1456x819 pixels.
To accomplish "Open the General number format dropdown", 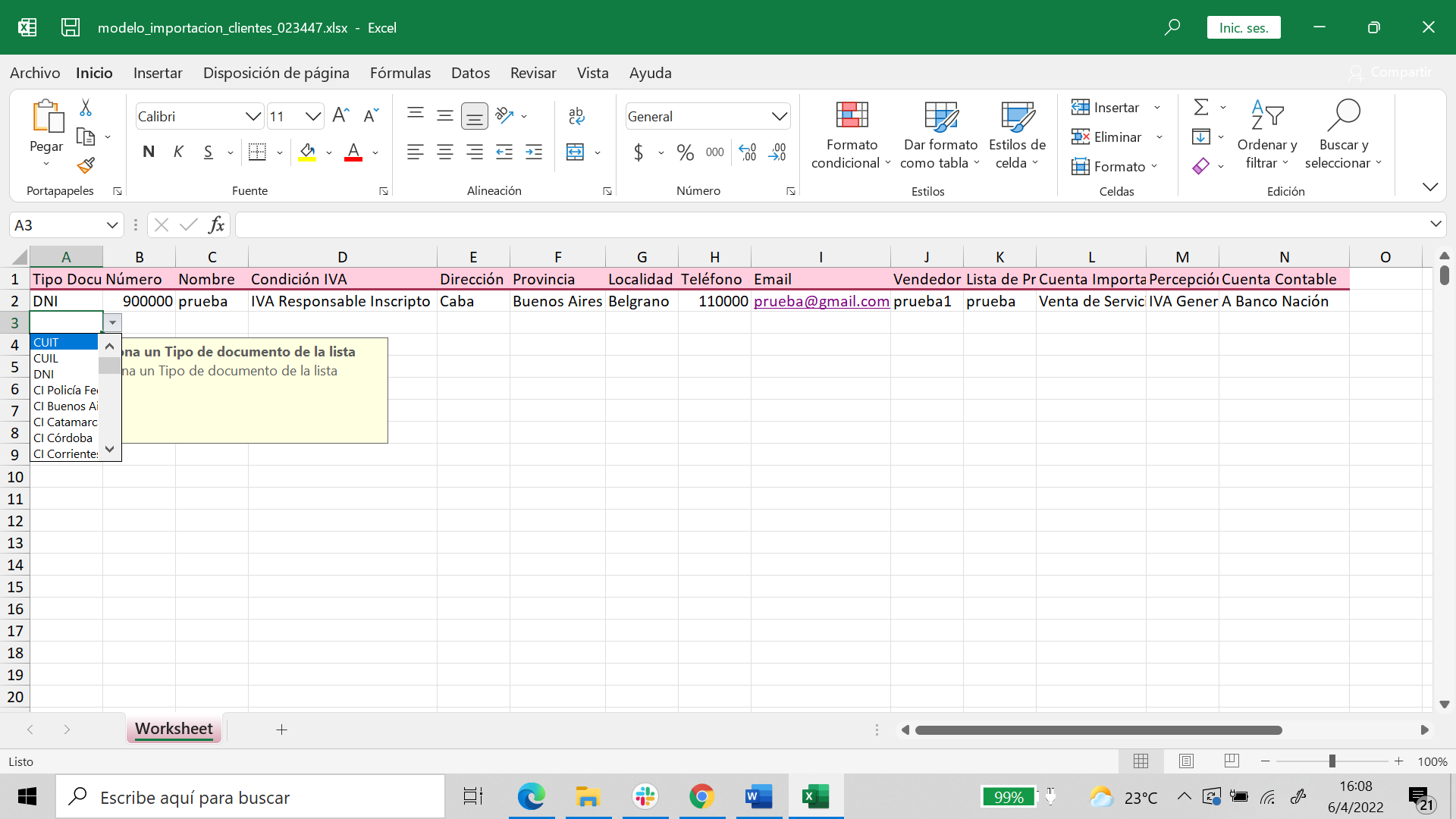I will point(779,116).
